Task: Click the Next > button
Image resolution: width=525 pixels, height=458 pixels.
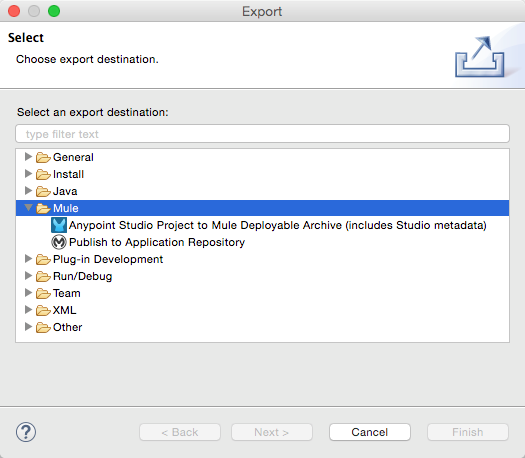Action: (272, 432)
